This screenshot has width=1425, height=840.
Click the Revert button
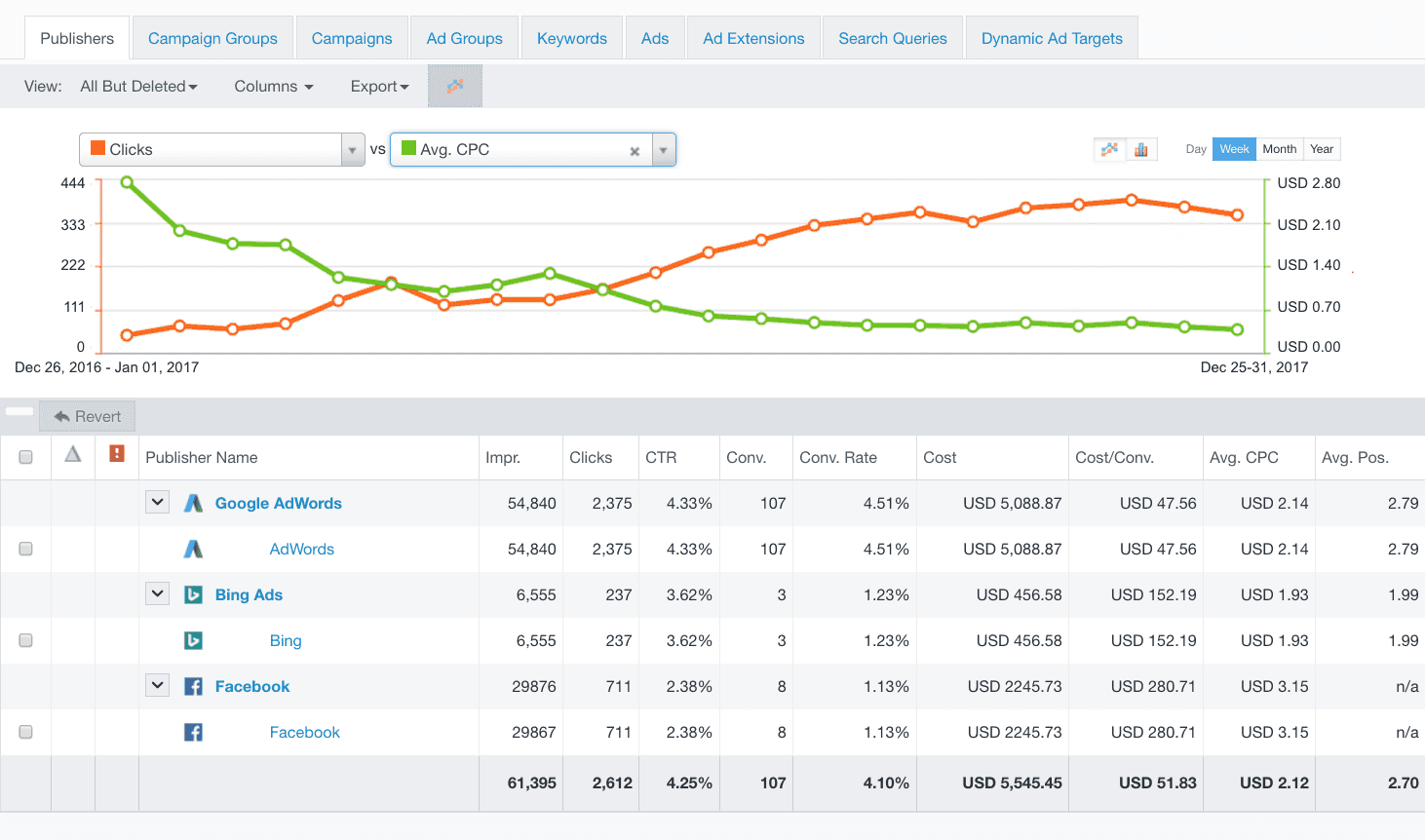[x=87, y=415]
